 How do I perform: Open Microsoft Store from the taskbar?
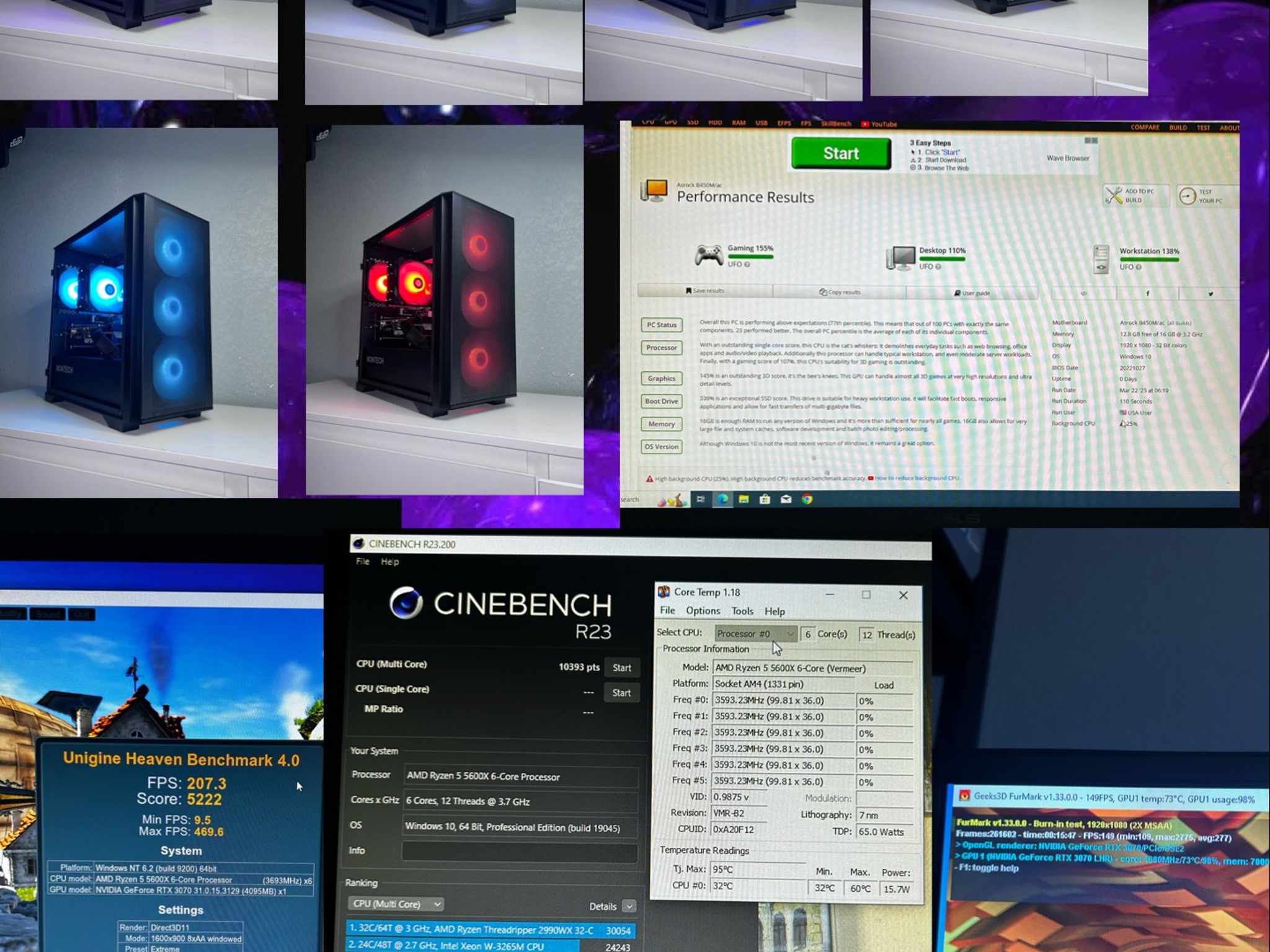click(765, 500)
